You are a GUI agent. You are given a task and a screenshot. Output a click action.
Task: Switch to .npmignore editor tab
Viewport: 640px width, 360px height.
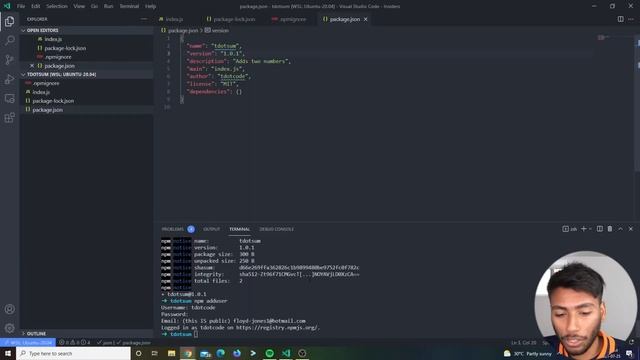292,19
